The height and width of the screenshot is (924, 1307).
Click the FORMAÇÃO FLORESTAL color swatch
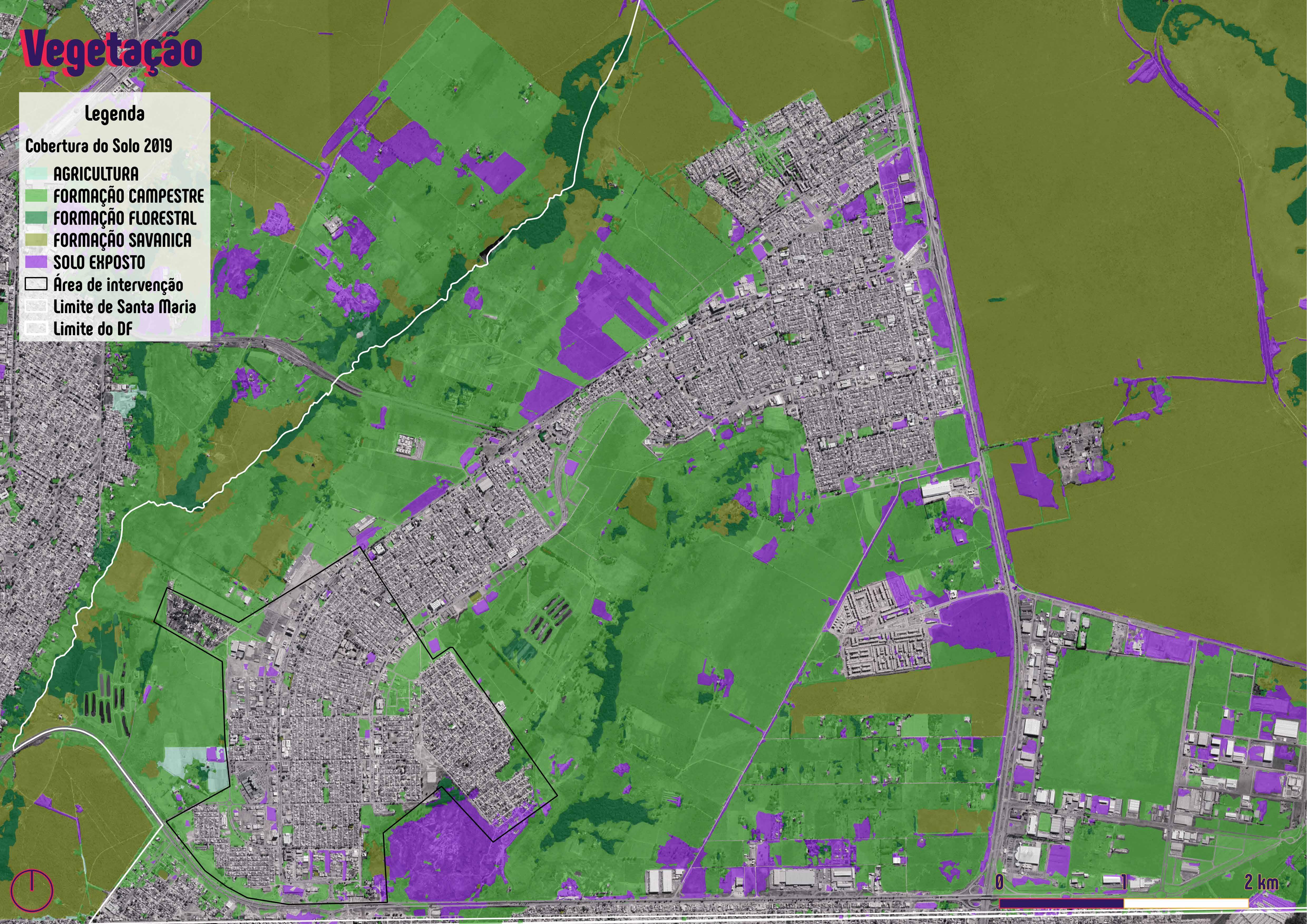point(36,218)
